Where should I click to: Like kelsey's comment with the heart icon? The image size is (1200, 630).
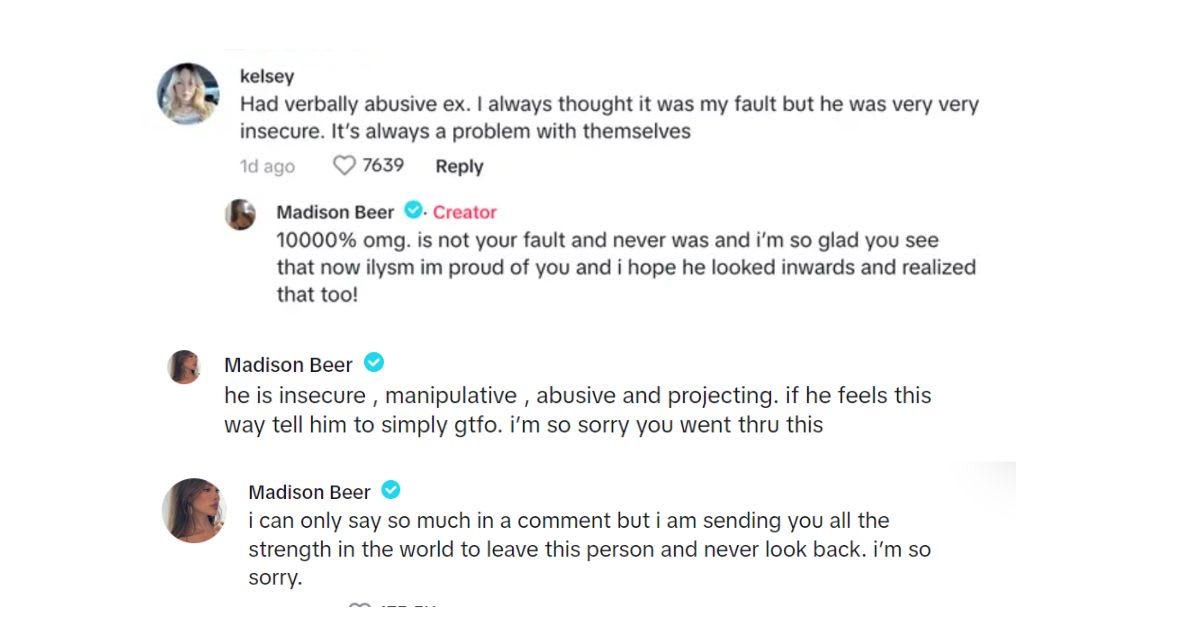[x=344, y=166]
